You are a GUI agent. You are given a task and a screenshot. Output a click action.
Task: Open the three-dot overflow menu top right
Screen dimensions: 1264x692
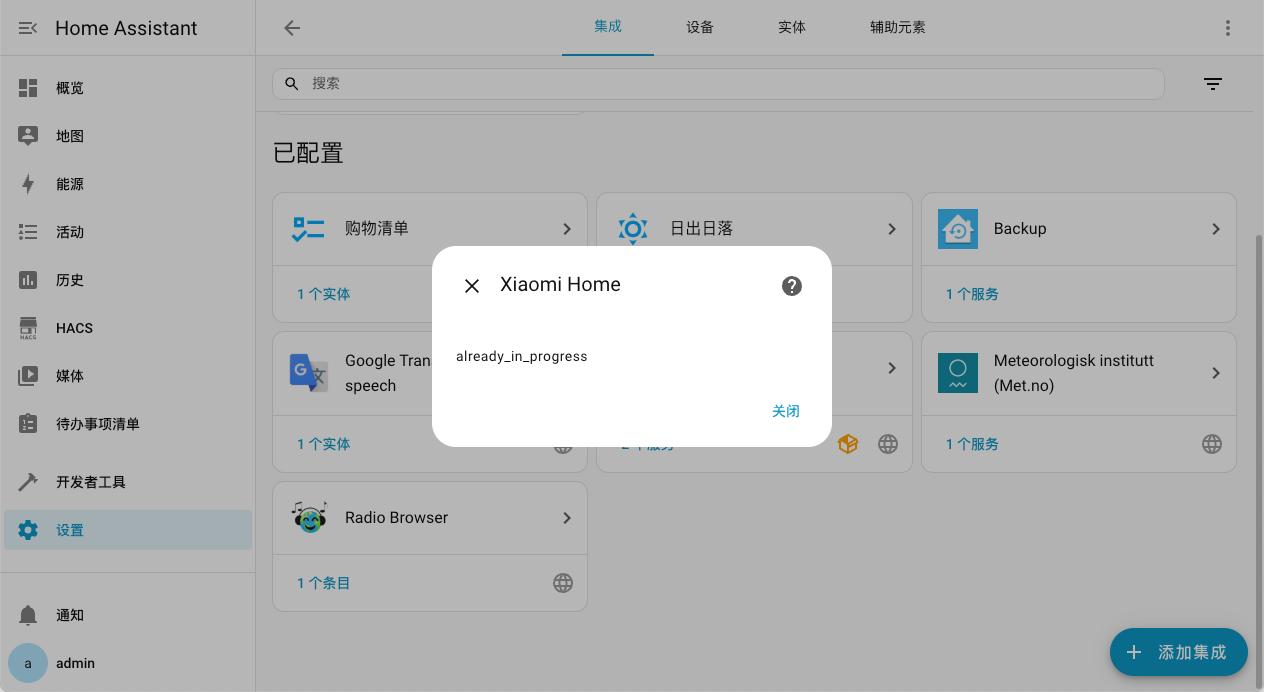coord(1228,27)
